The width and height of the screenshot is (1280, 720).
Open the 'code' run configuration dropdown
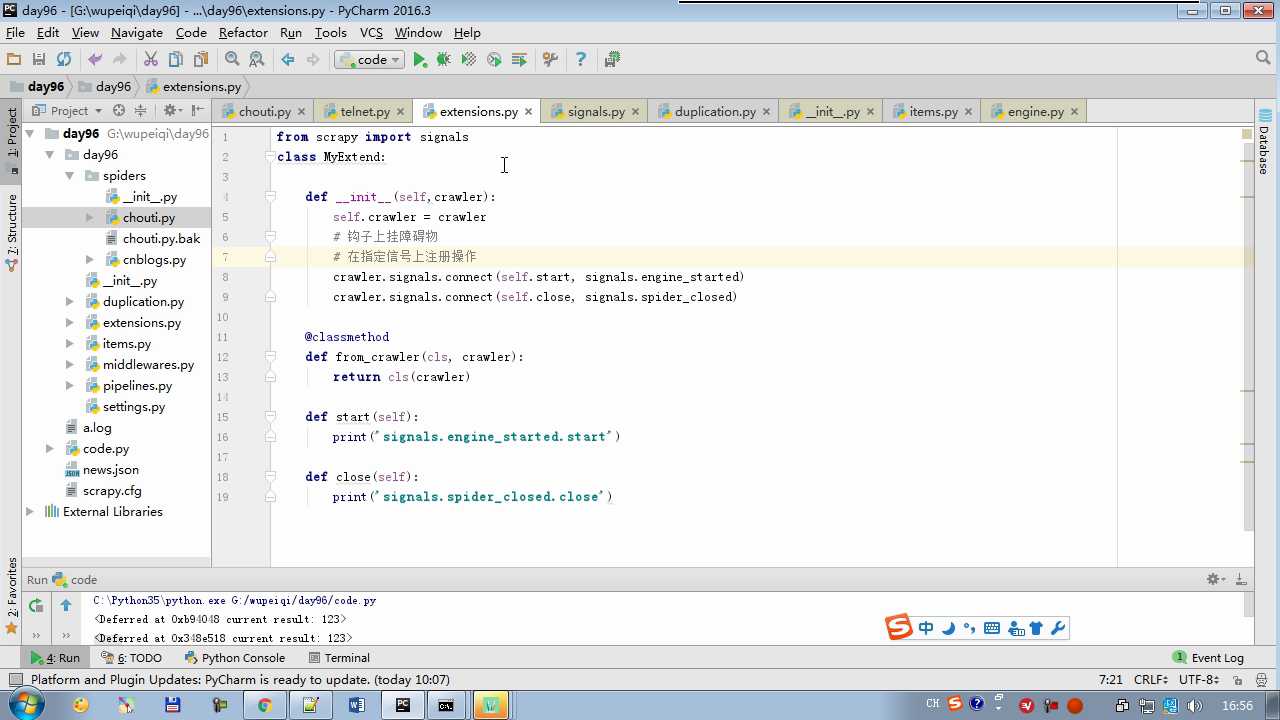[369, 60]
